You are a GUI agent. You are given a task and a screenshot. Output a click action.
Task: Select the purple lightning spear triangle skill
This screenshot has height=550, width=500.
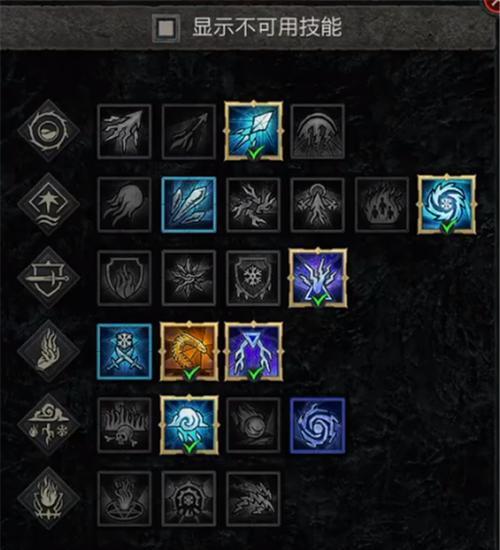click(253, 351)
